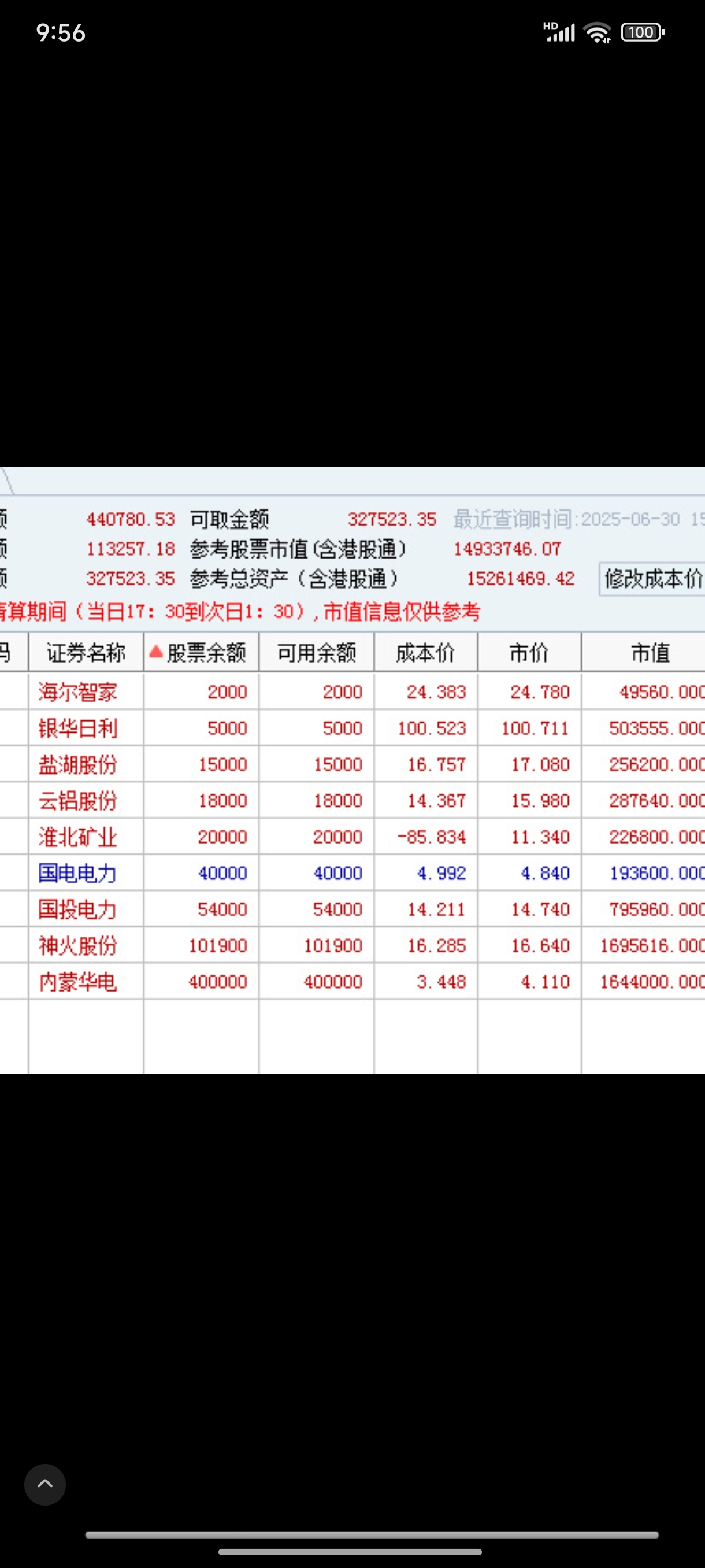
Task: Click the 参考股票市值(含港股通) label
Action: 298,549
